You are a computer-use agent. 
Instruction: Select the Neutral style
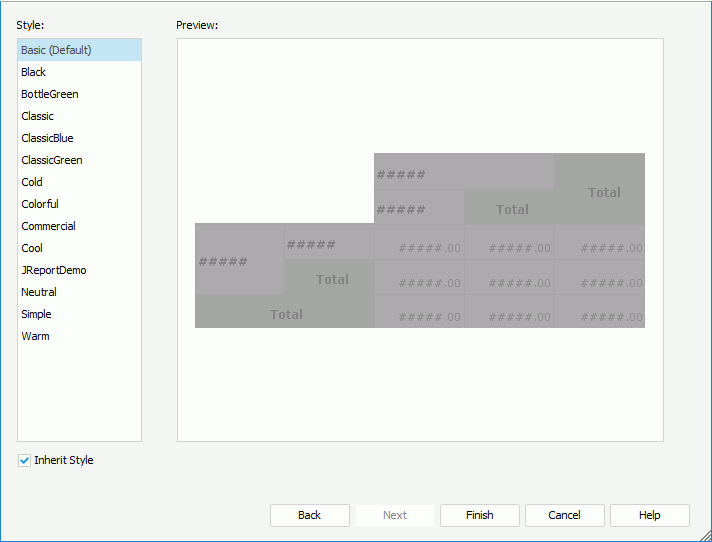(x=39, y=292)
